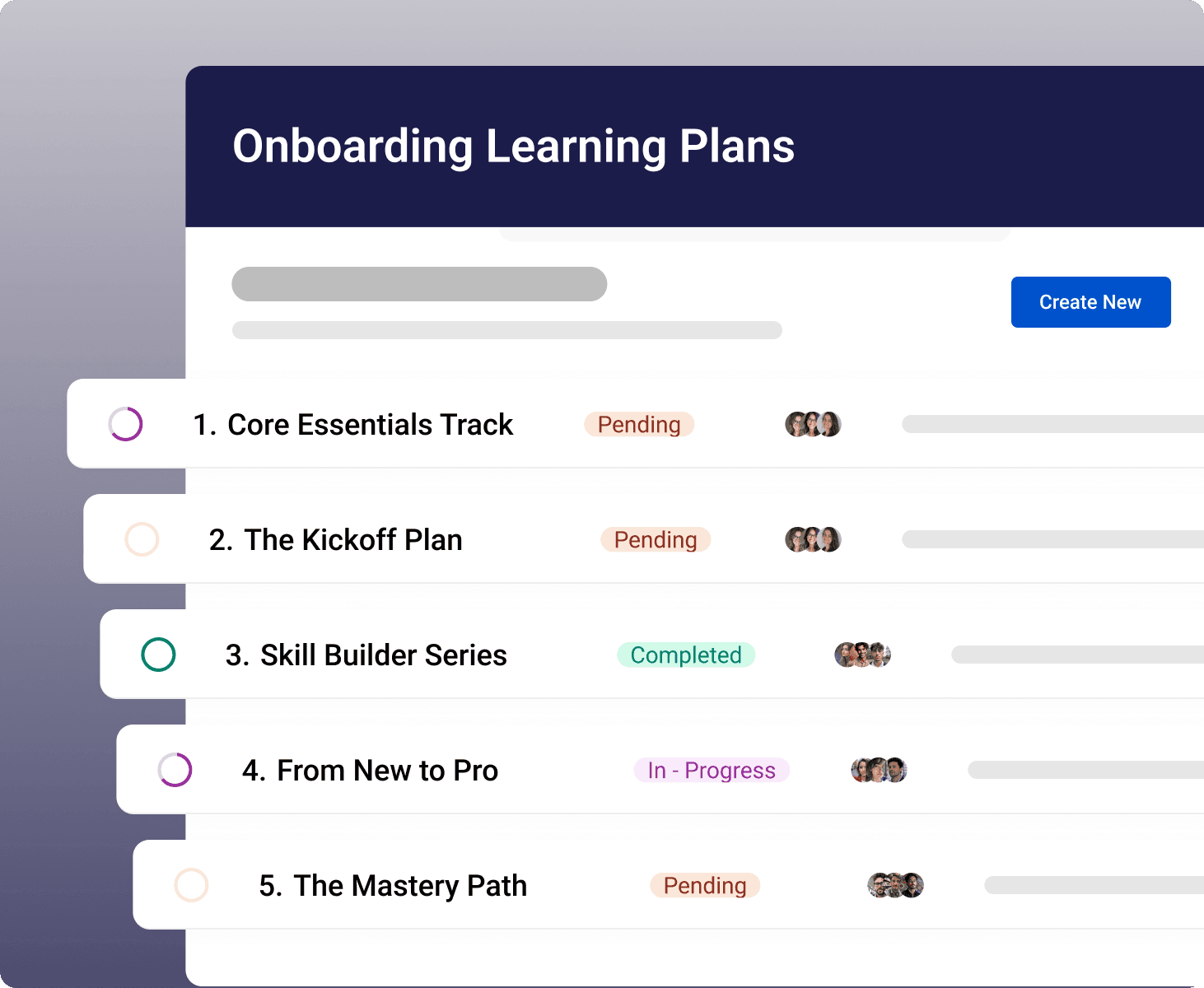Click Pending badge on The Kickoff Plan
The height and width of the screenshot is (988, 1204).
point(656,539)
